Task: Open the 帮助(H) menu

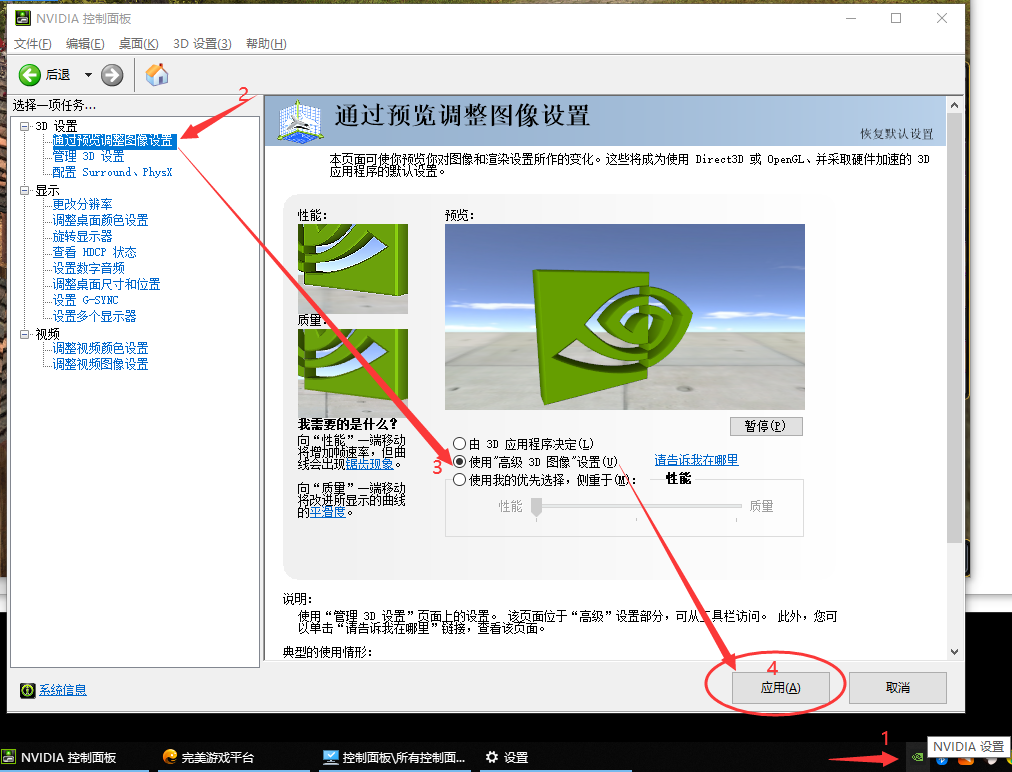Action: click(x=266, y=44)
